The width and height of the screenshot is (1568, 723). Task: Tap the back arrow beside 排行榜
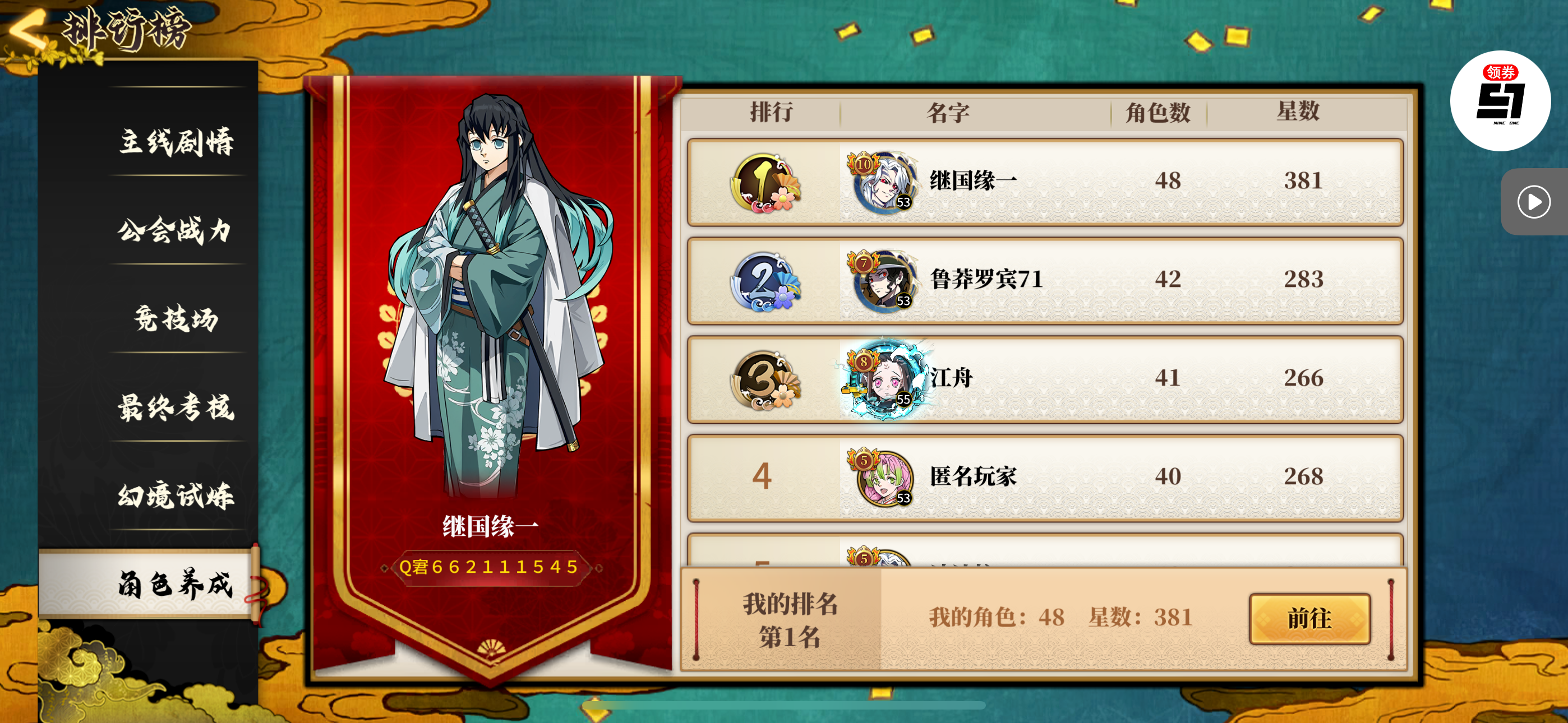point(27,29)
